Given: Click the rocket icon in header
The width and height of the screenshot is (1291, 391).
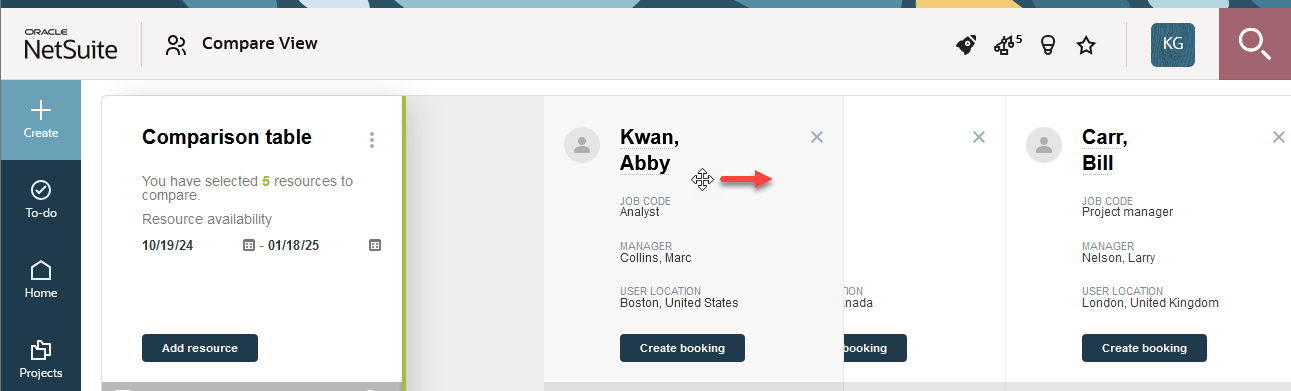Looking at the screenshot, I should coord(966,45).
